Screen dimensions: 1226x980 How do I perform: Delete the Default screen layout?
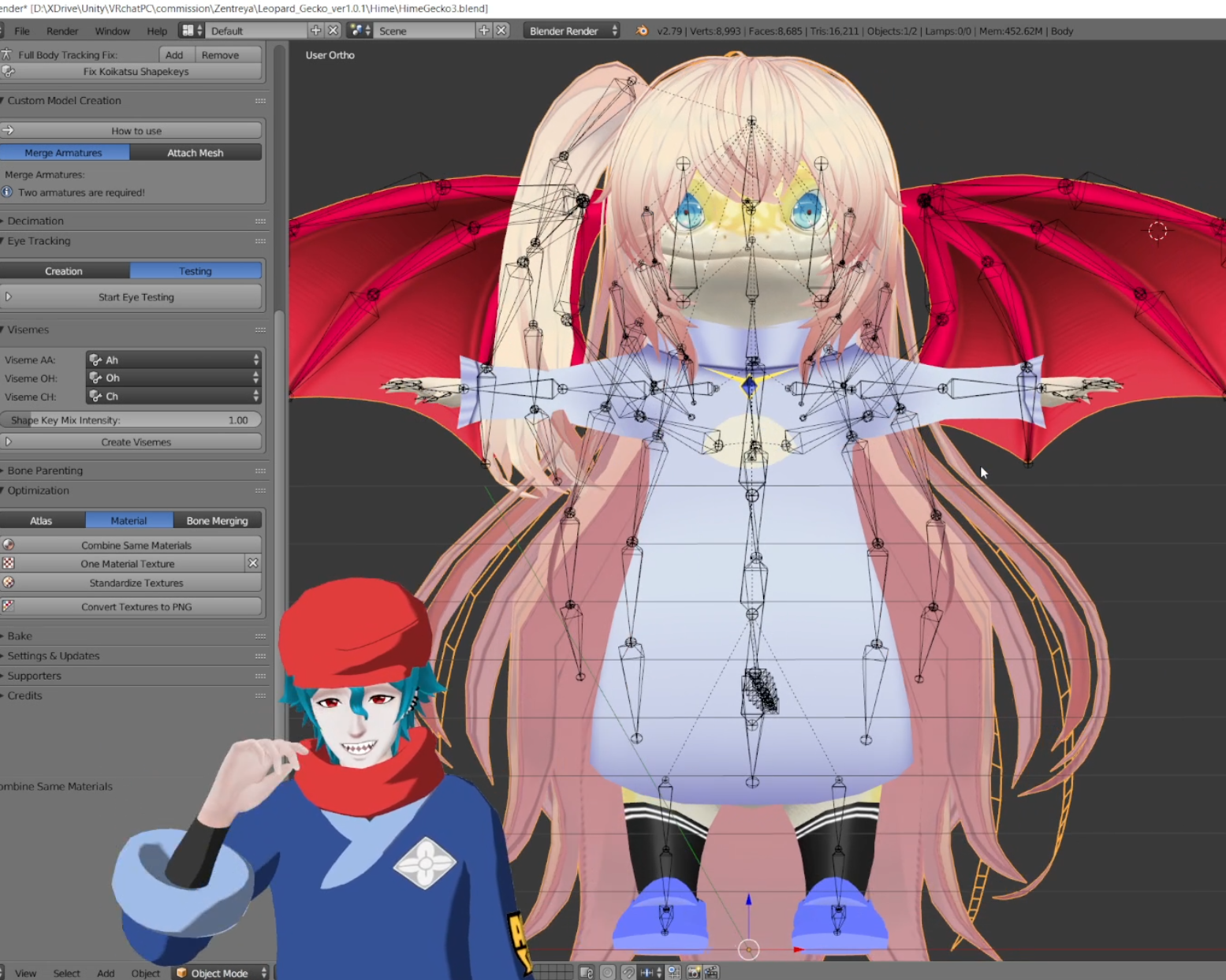(x=334, y=31)
